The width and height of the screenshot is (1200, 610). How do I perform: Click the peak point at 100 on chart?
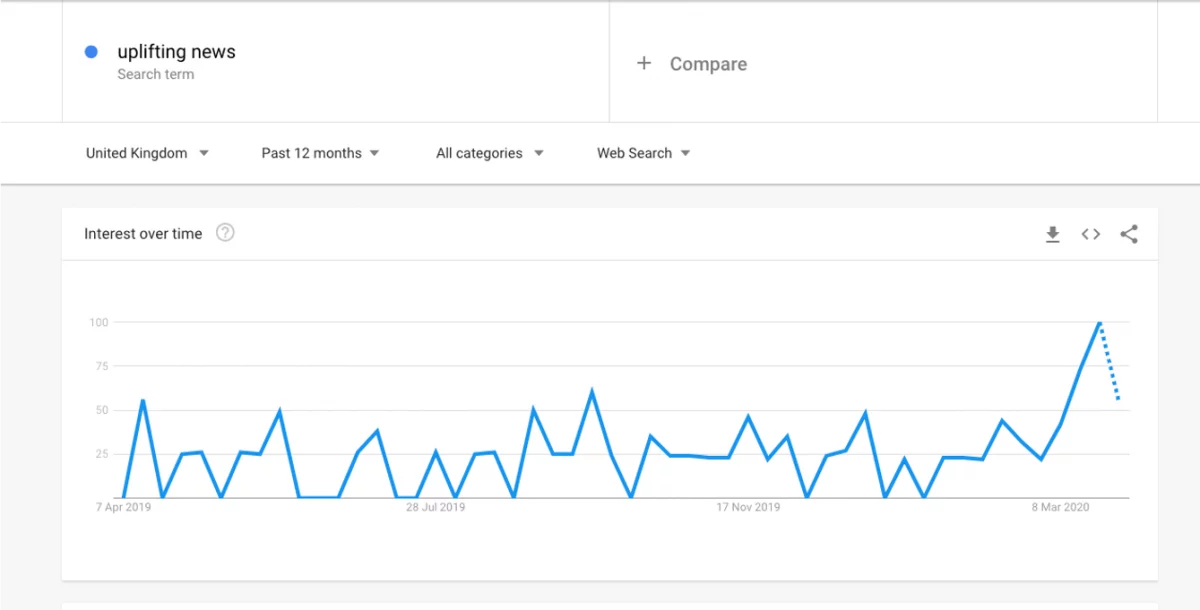1099,323
